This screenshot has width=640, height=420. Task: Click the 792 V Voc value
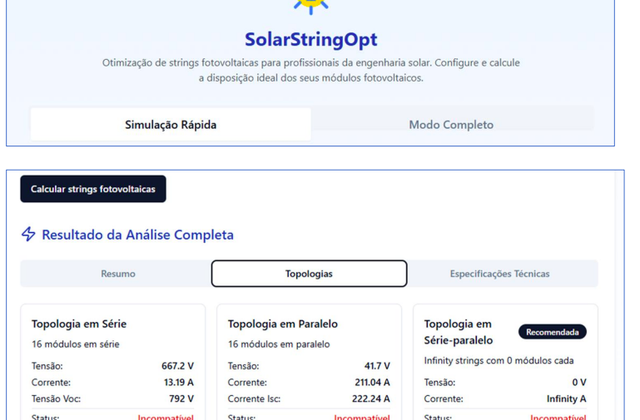182,398
